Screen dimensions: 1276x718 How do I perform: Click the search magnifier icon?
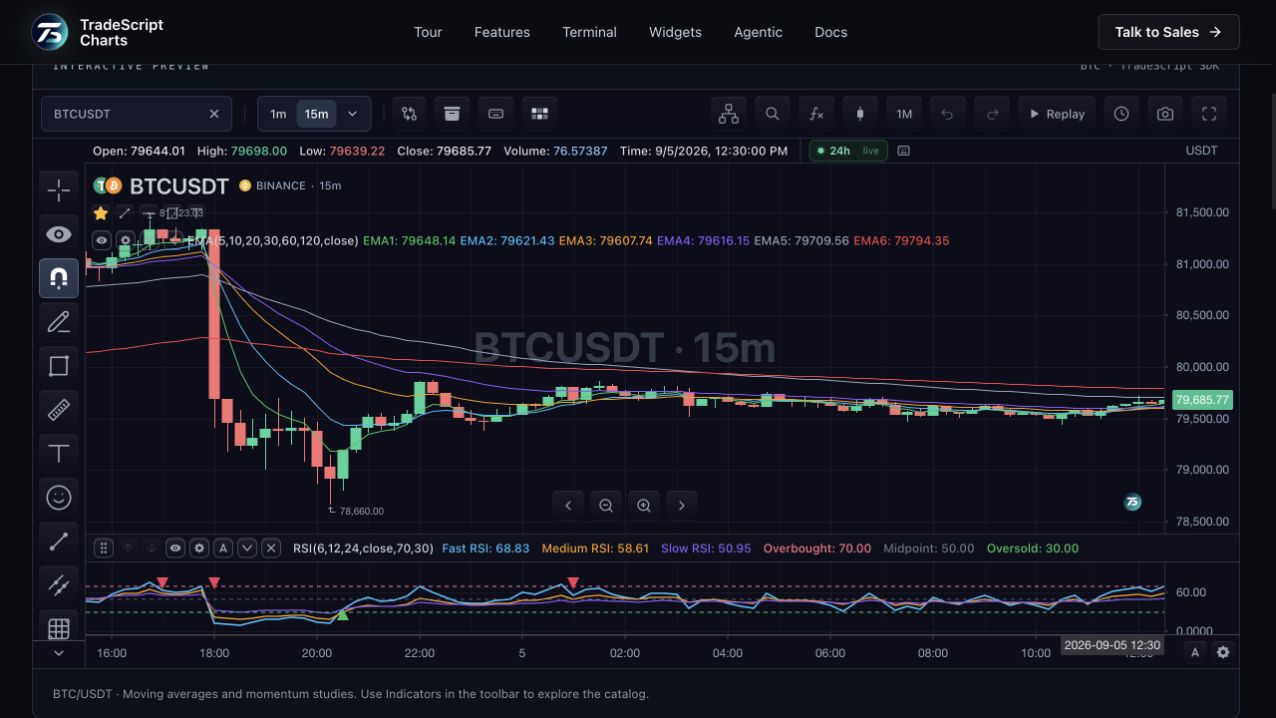772,114
